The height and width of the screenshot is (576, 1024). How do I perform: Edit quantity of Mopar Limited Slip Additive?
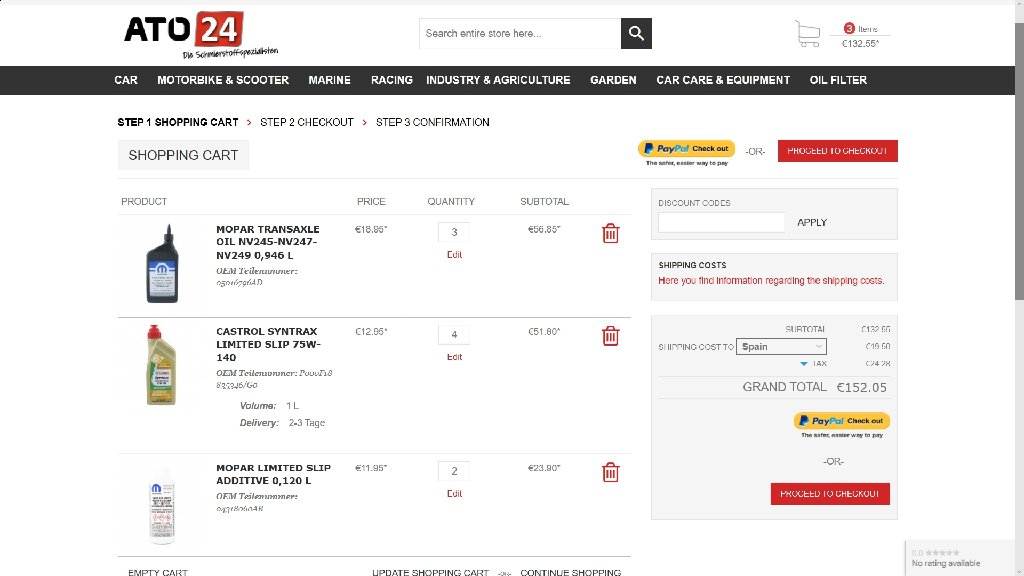(x=455, y=494)
